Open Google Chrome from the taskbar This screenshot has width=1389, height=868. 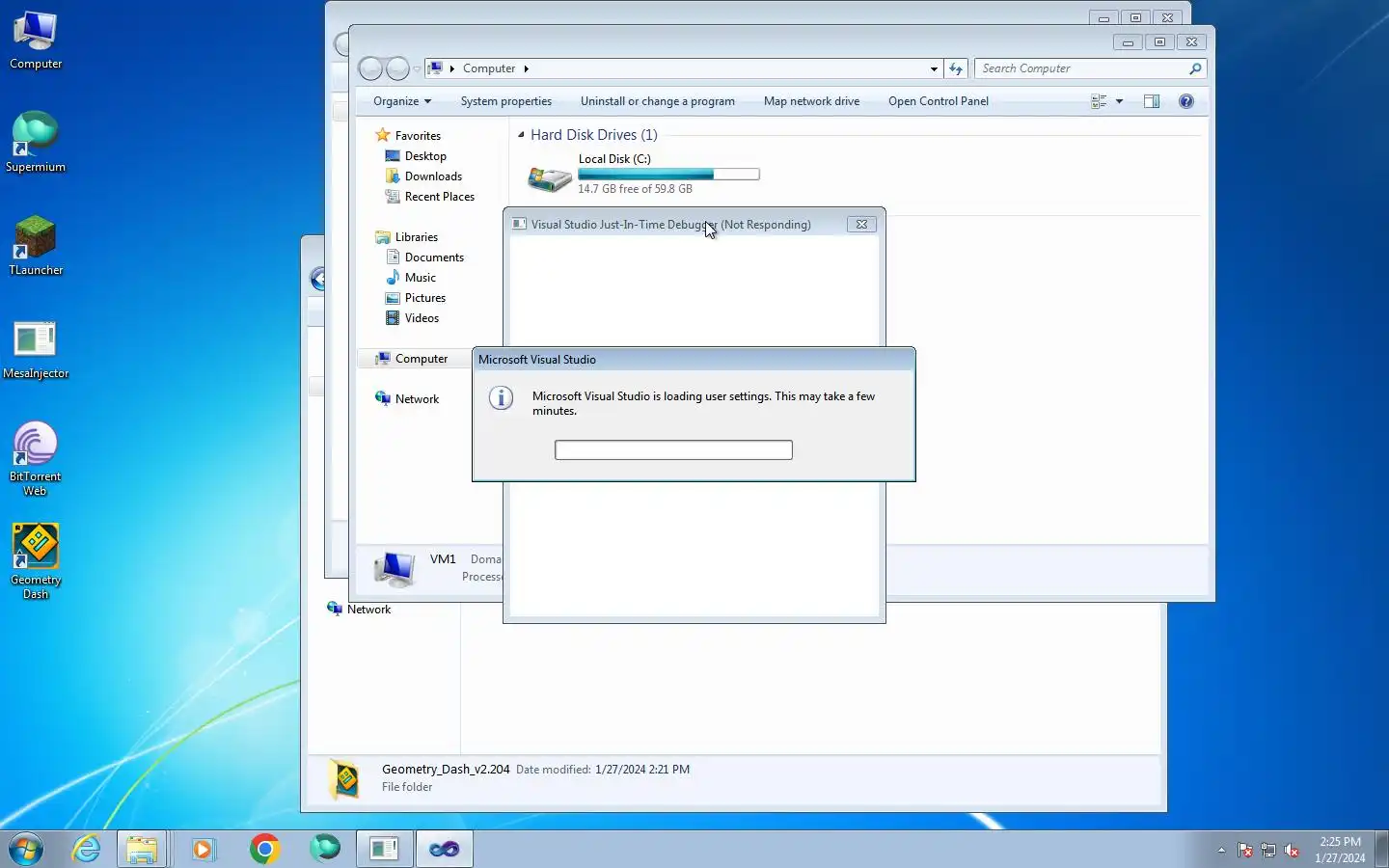264,850
